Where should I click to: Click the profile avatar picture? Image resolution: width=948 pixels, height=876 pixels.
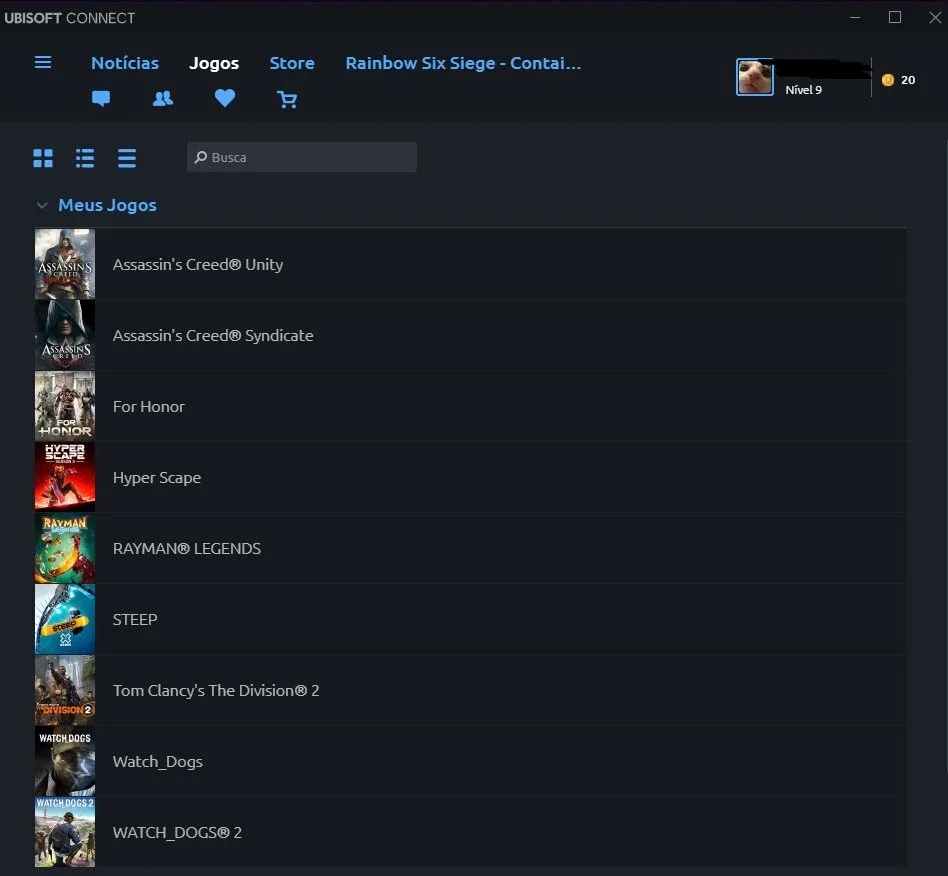pos(755,77)
